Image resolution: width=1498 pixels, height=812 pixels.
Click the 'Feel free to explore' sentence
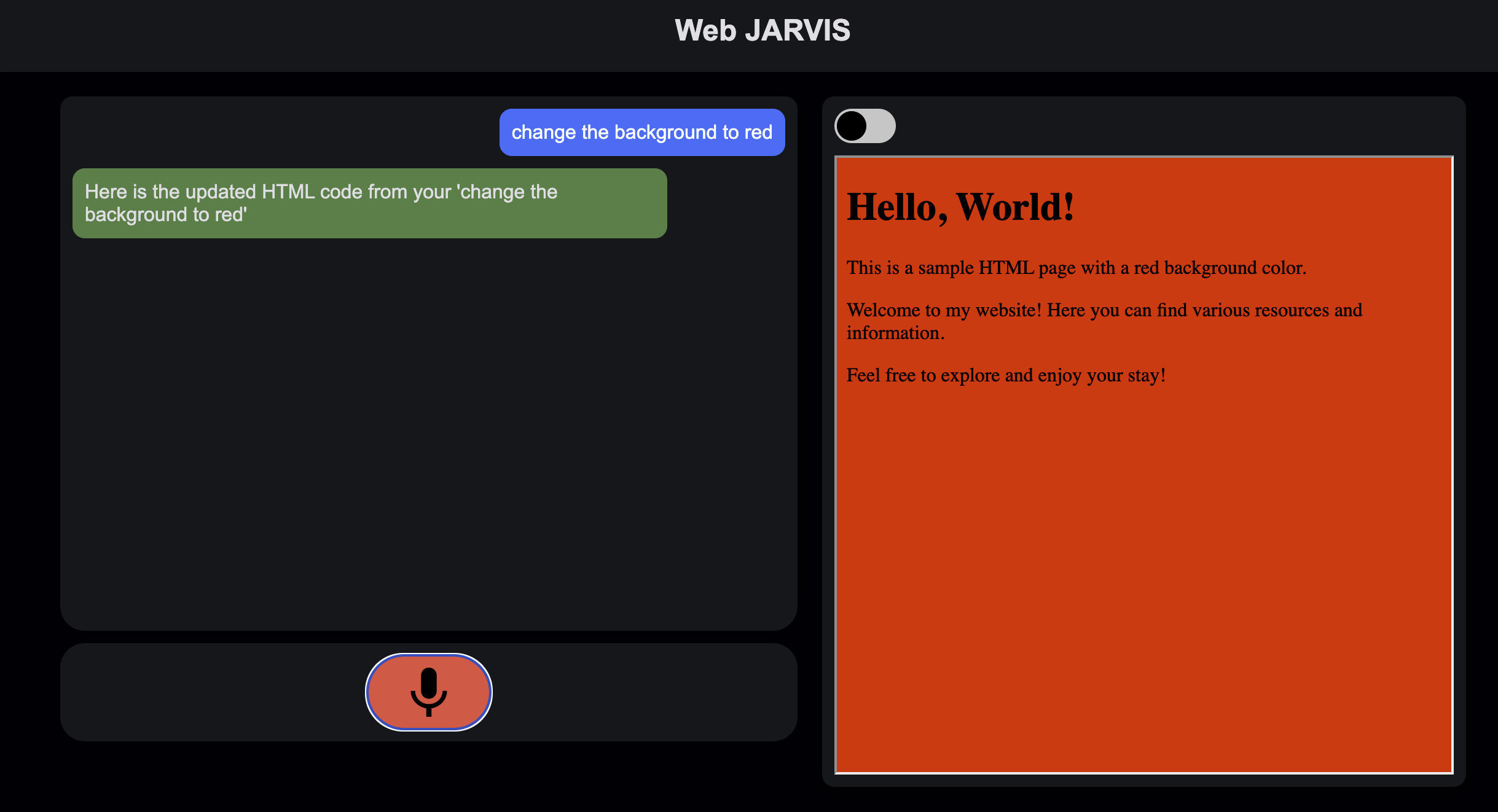pos(1005,375)
